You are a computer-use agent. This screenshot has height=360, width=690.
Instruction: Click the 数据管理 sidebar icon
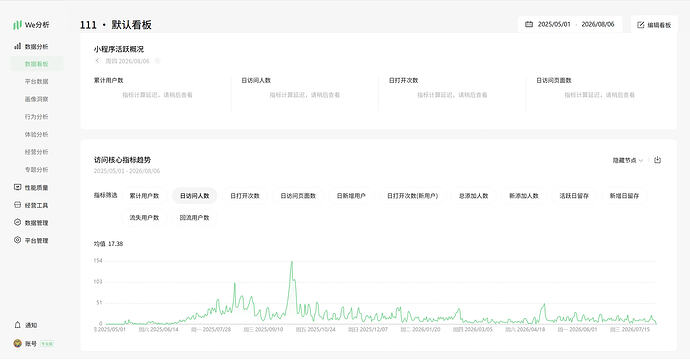pos(18,222)
